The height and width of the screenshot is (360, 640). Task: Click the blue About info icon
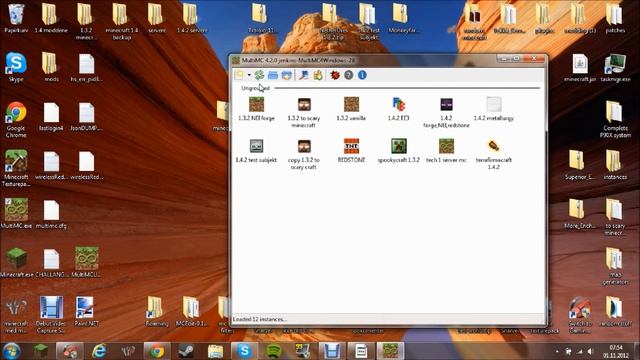(x=362, y=75)
